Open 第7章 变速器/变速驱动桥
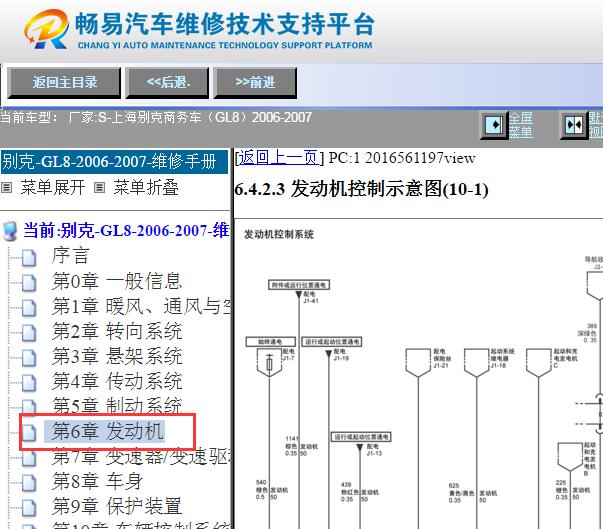Screen dimensions: 603x529 tap(141, 457)
